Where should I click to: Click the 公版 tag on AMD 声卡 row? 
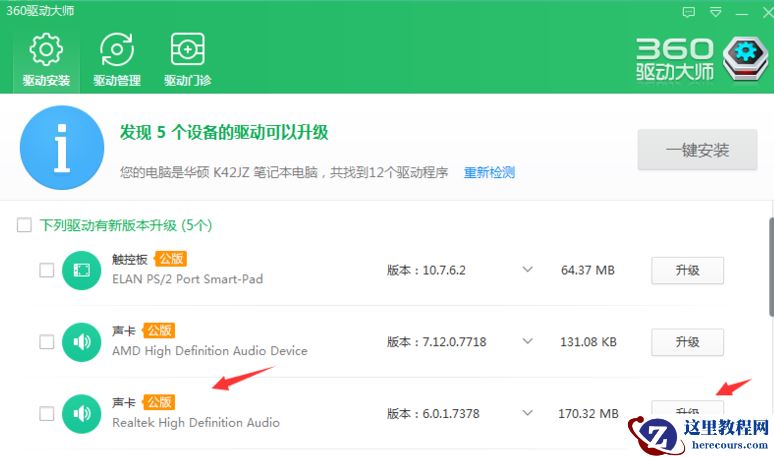click(159, 330)
